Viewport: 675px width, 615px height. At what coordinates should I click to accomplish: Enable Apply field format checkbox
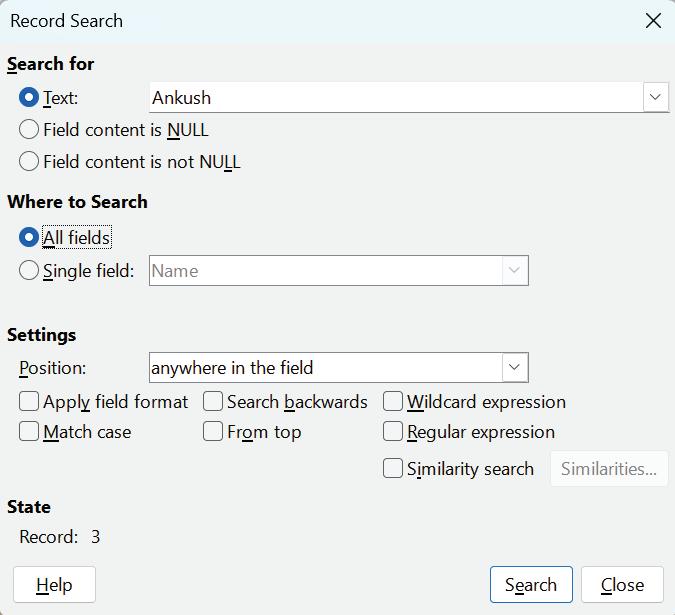coord(29,402)
